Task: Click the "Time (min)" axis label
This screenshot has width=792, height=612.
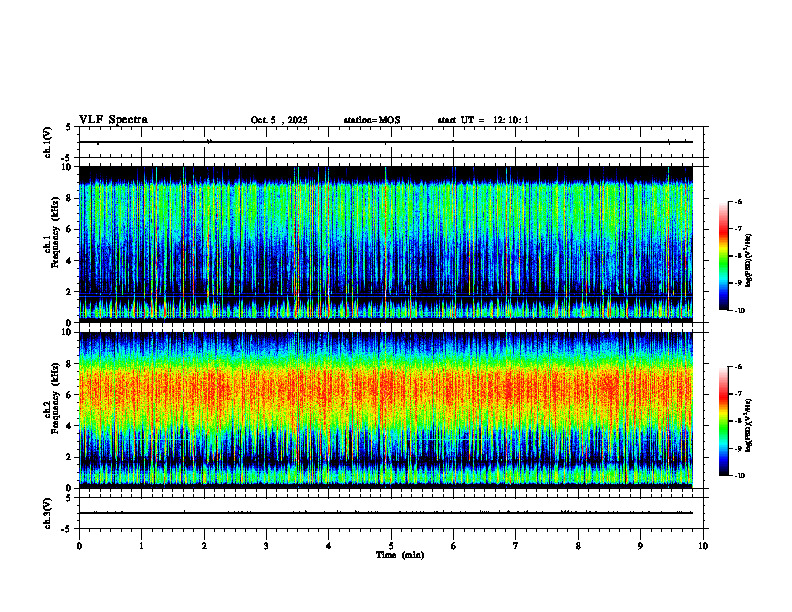Action: pyautogui.click(x=400, y=555)
